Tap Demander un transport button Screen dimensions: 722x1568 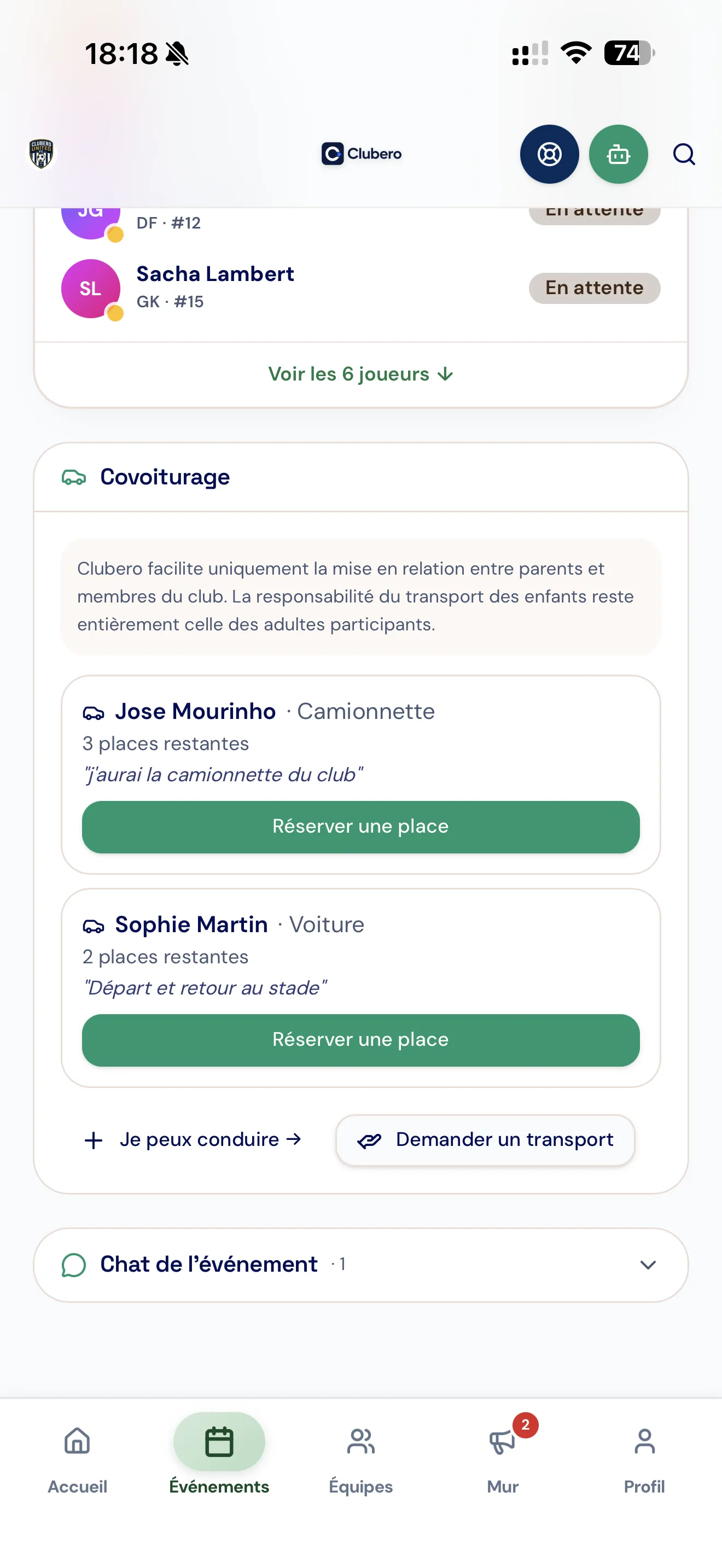click(485, 1139)
